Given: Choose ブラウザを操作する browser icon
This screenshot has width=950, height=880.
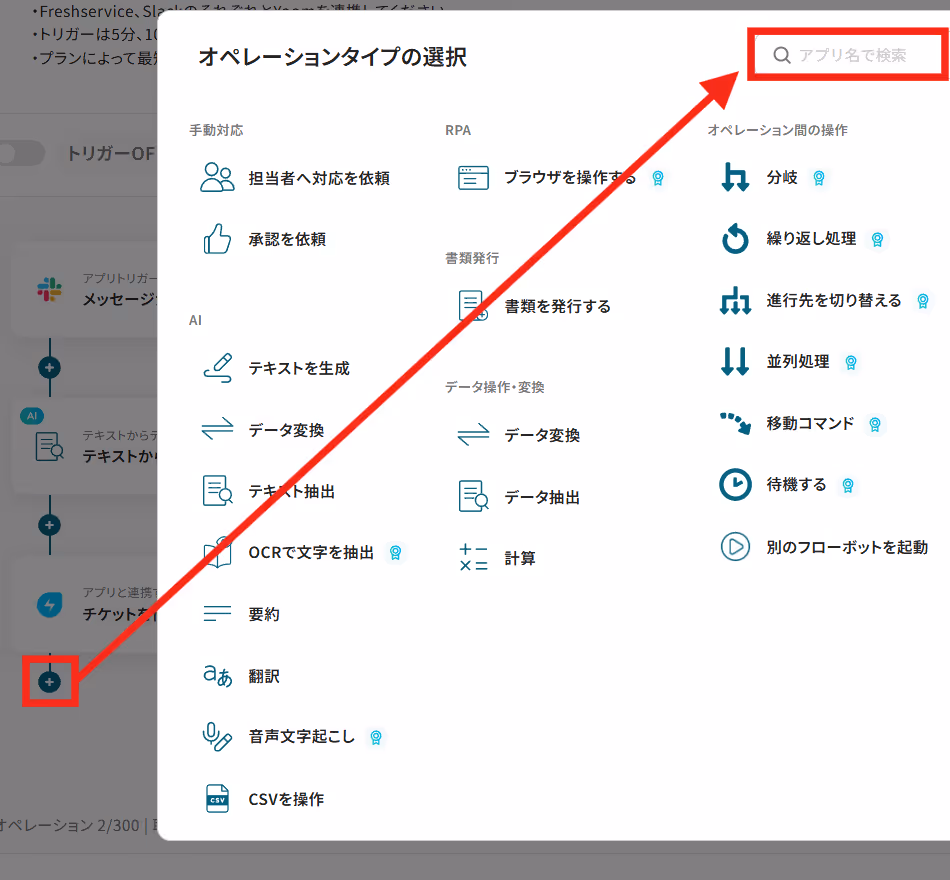Looking at the screenshot, I should 473,178.
